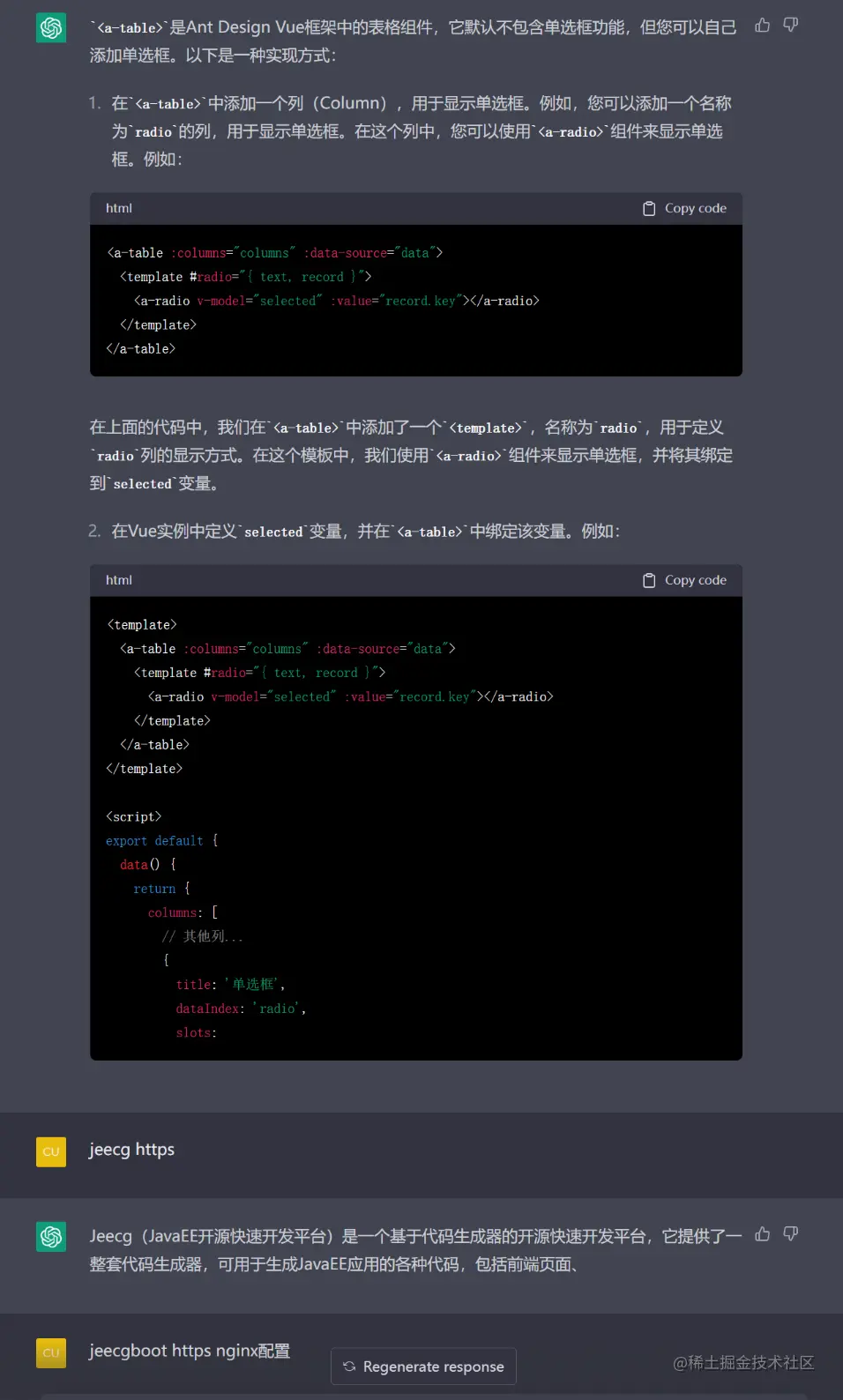Click ChatGPT avatar beside the a-table answer
The width and height of the screenshot is (843, 1400).
click(x=51, y=28)
